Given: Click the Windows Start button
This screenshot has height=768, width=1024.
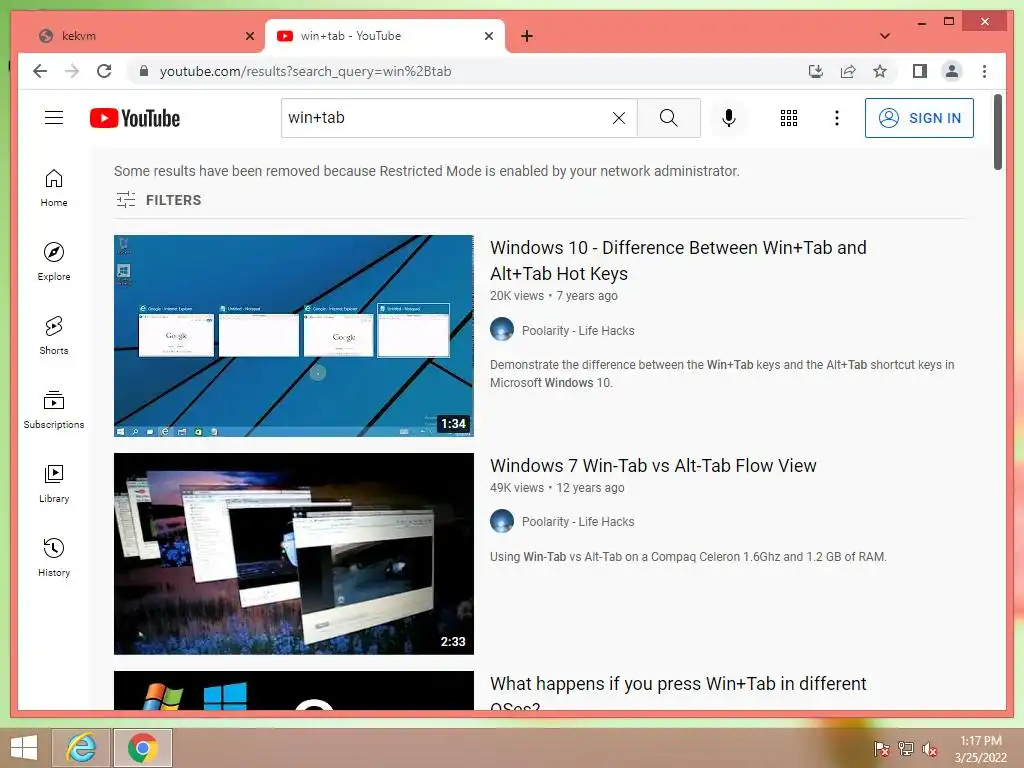Looking at the screenshot, I should tap(24, 748).
